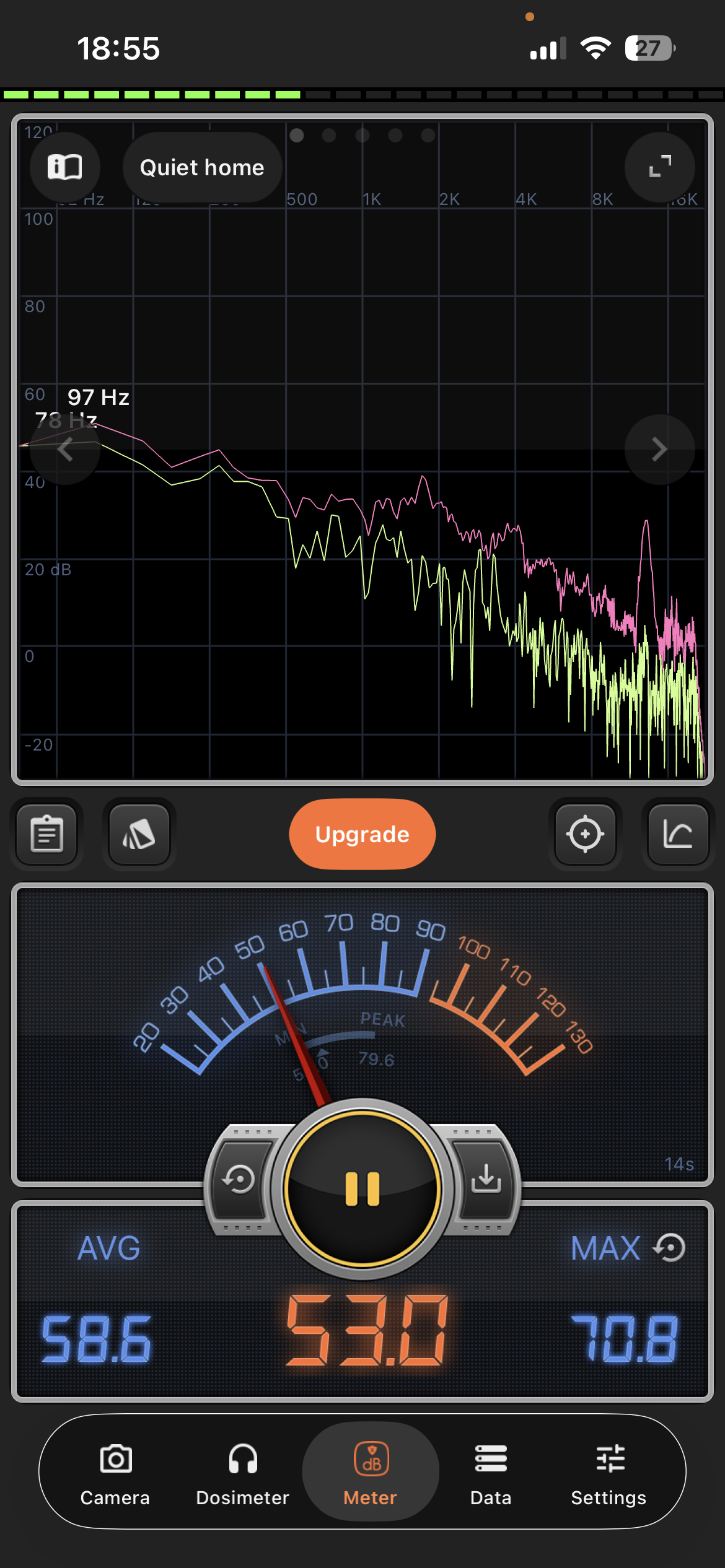Tap the calibration crosshair target icon

point(585,834)
